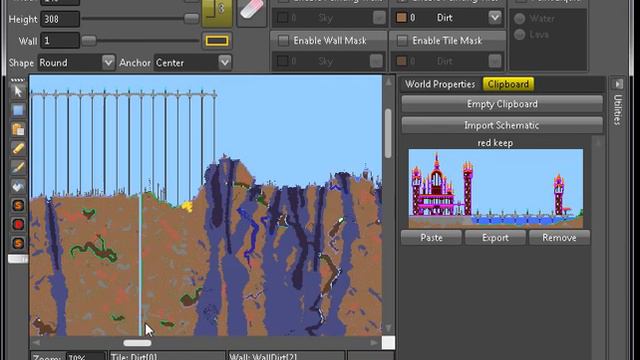Screen dimensions: 640x360
Task: Click the Empty Clipboard button
Action: (502, 104)
